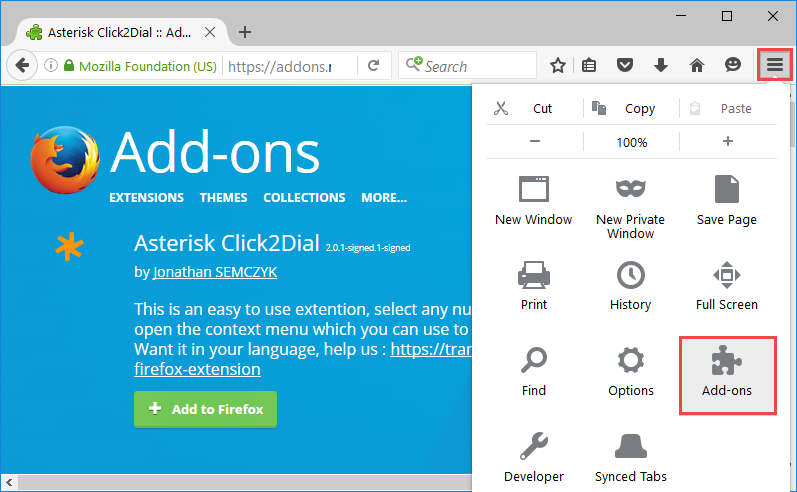Viewport: 797px width, 492px height.
Task: Zoom out with the minus button
Action: pos(535,141)
